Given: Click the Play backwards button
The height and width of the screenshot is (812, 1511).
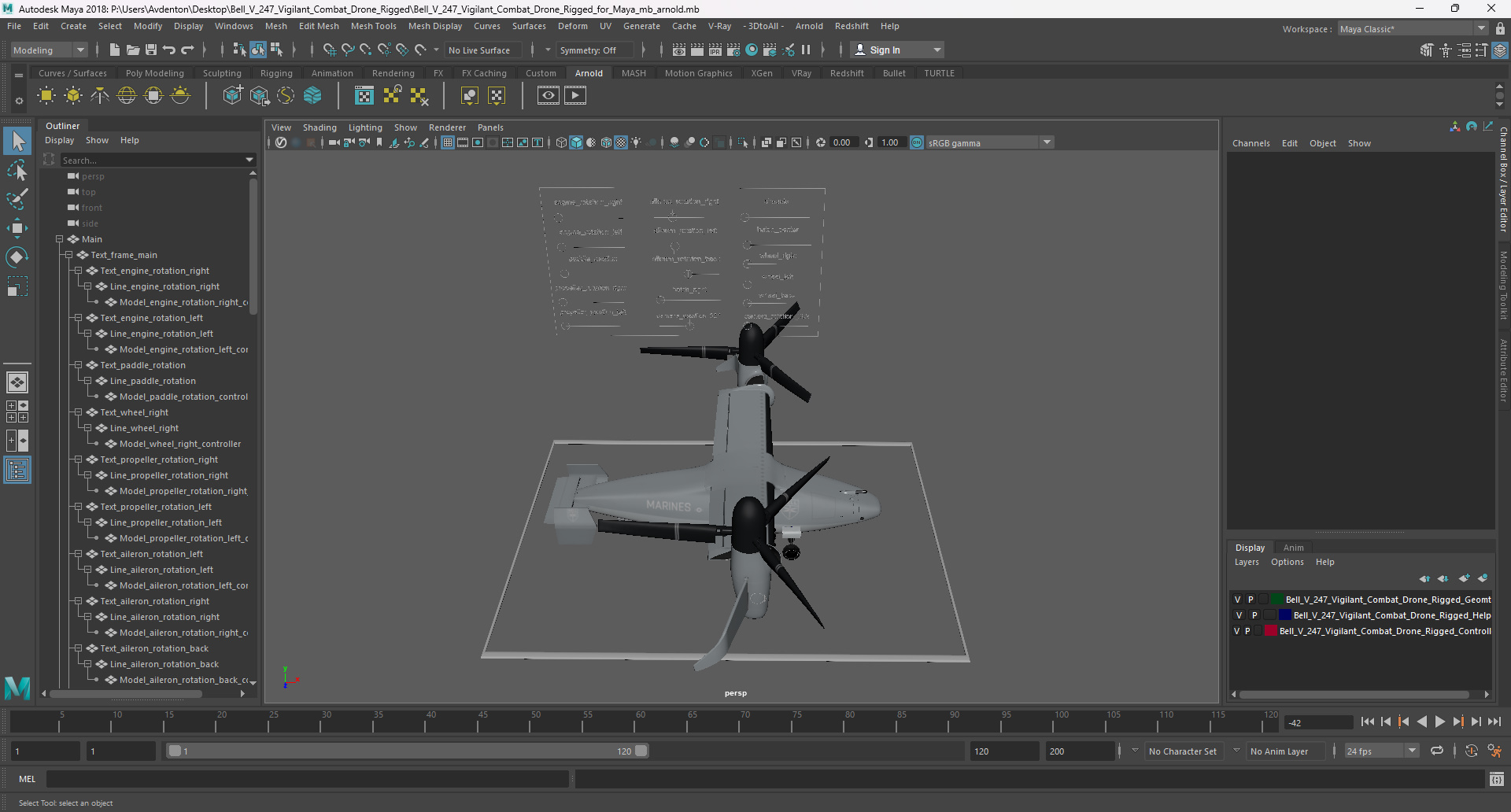Looking at the screenshot, I should tap(1421, 722).
